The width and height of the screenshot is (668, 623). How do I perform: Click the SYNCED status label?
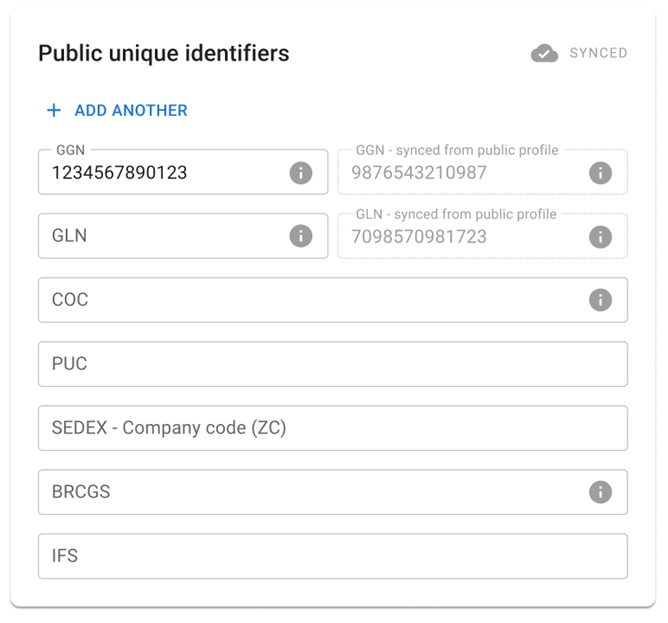[x=598, y=53]
